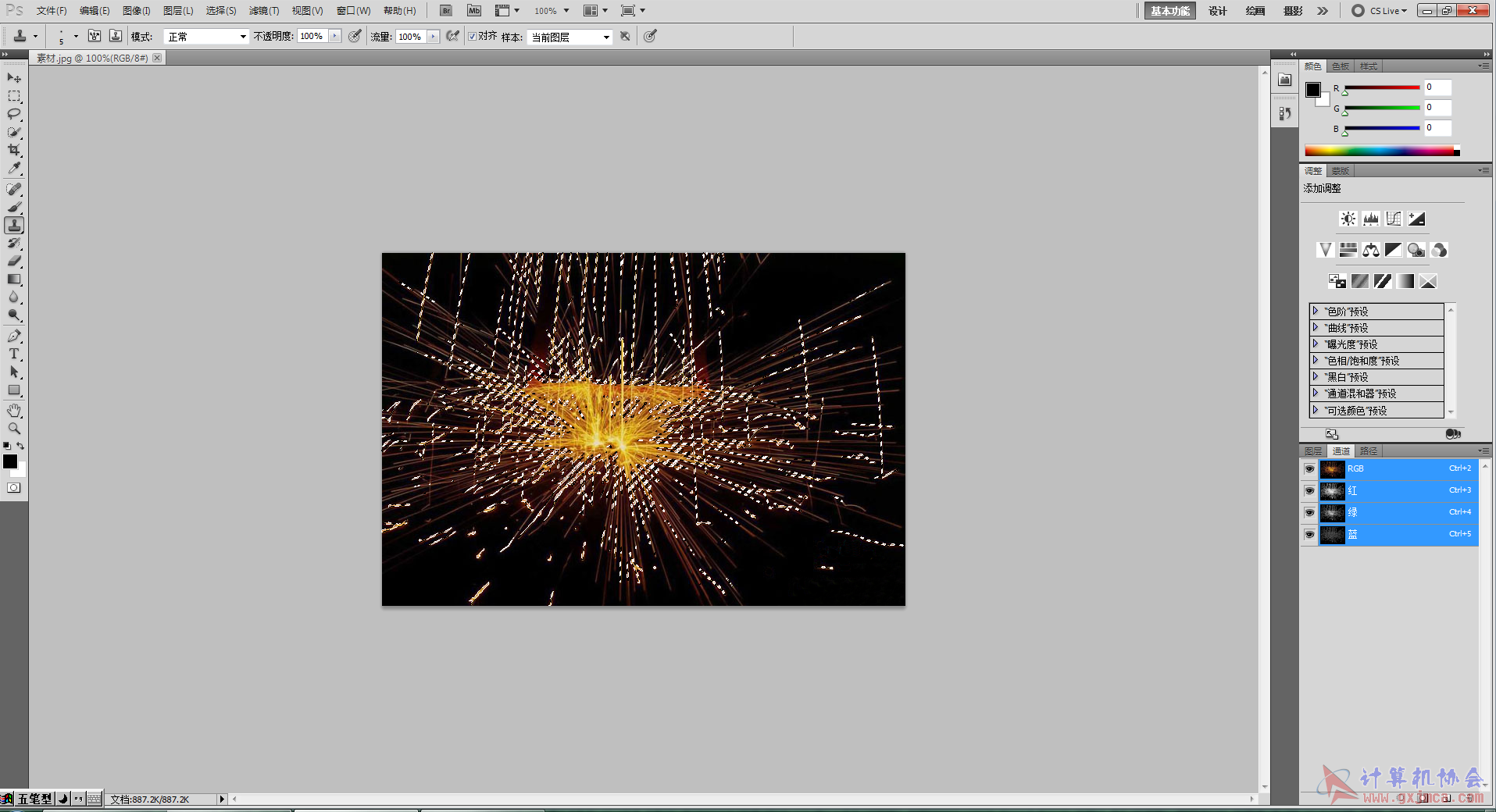Screen dimensions: 1496x812
Task: Hide the Green channel eye icon
Action: point(1309,512)
